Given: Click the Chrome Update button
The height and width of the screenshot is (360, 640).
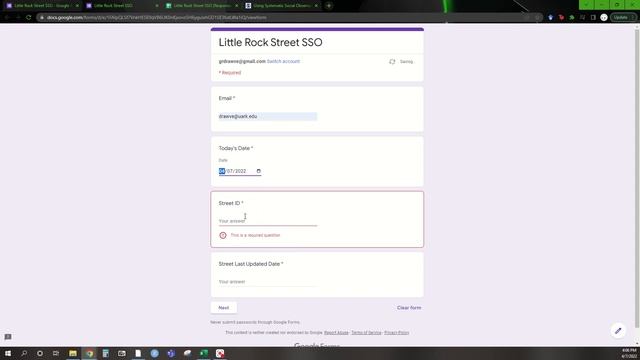Looking at the screenshot, I should click(x=623, y=18).
